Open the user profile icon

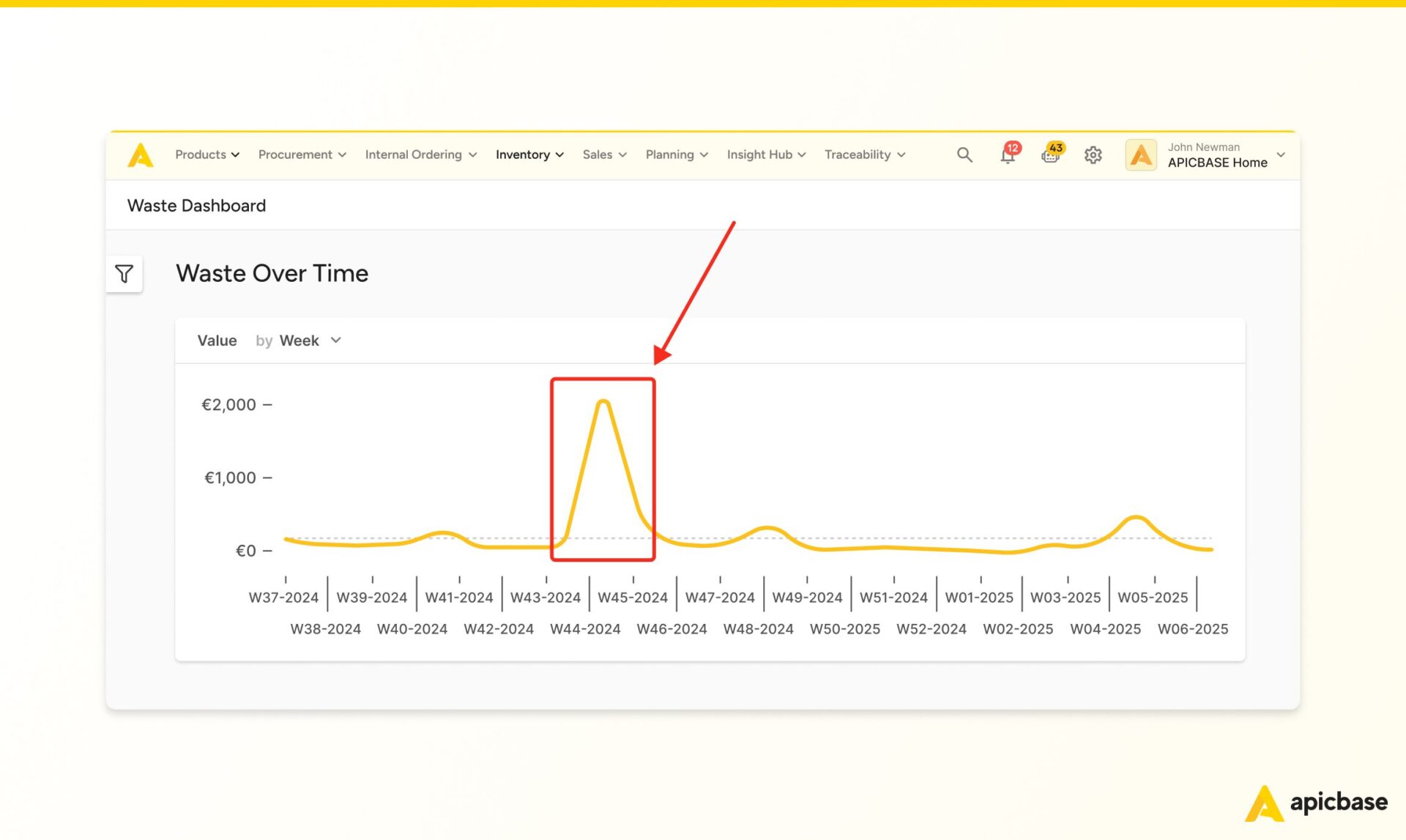[x=1140, y=155]
